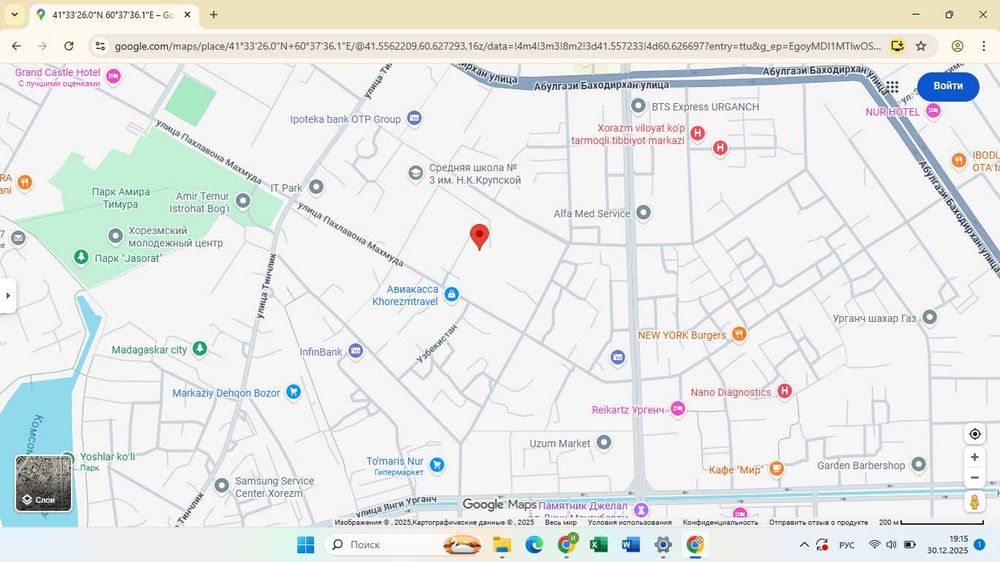Open Chrome profile avatar icon
This screenshot has width=1000, height=562.
coord(957,46)
